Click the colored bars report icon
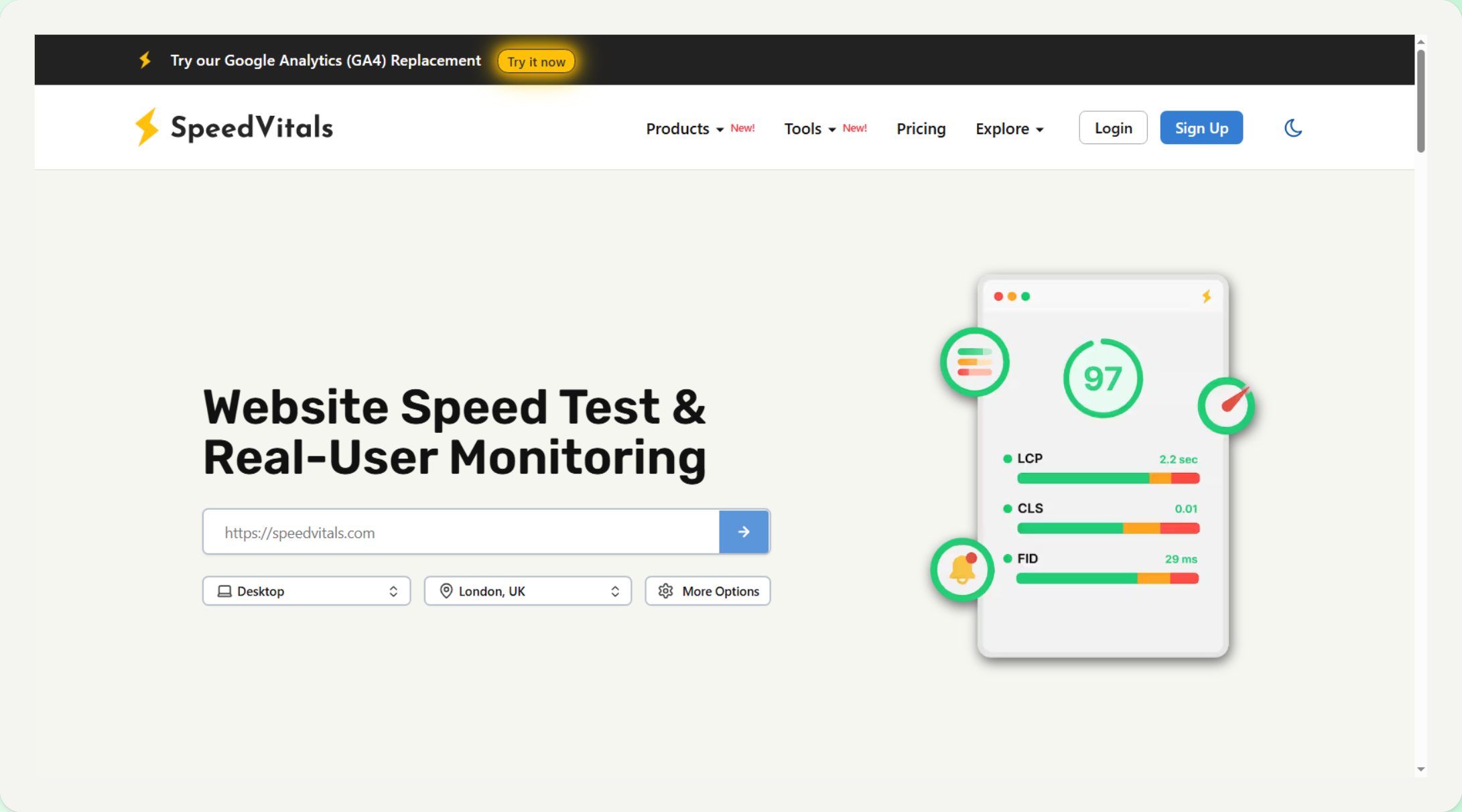1462x812 pixels. [x=974, y=362]
